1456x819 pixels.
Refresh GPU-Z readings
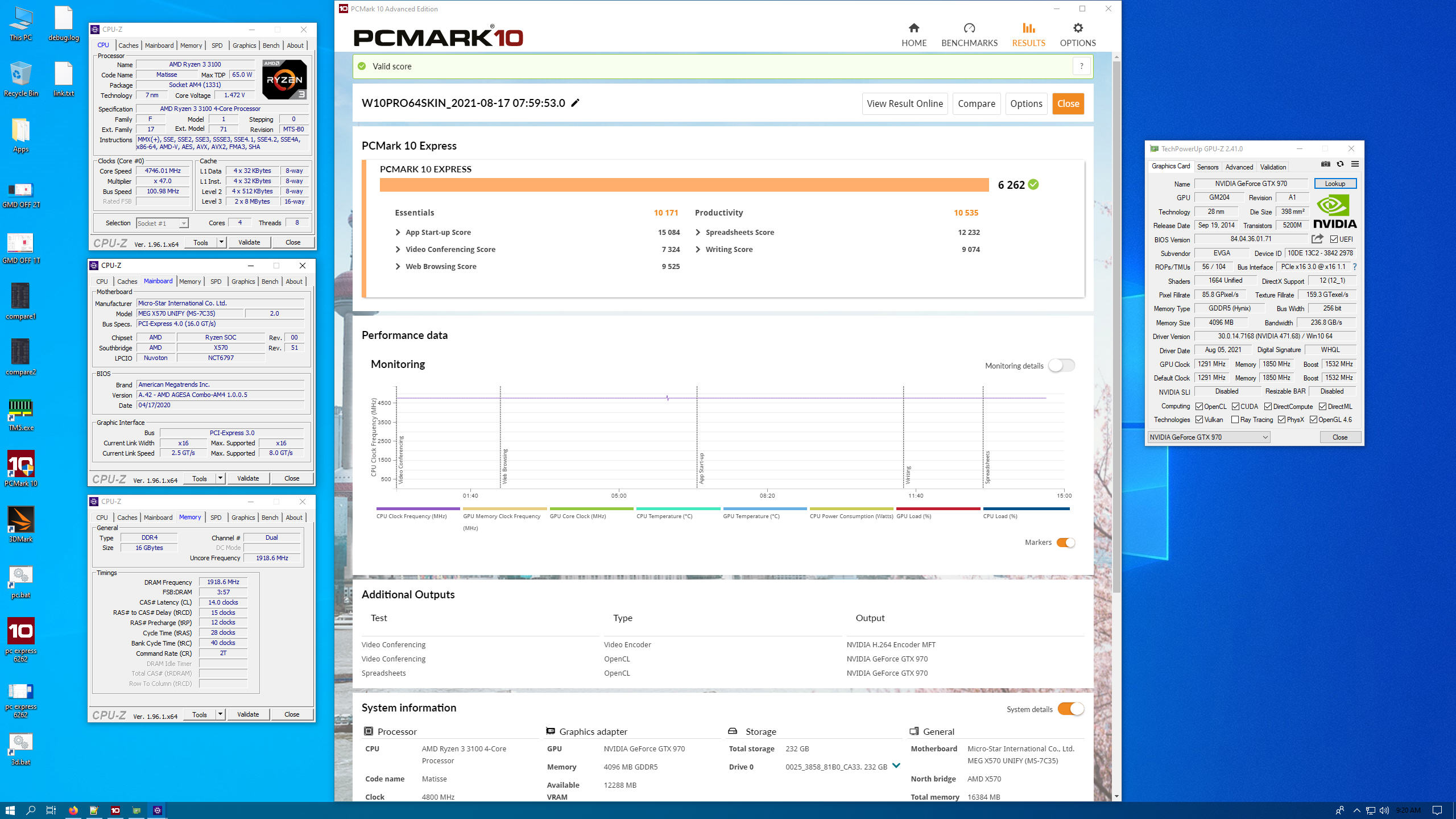pos(1340,164)
